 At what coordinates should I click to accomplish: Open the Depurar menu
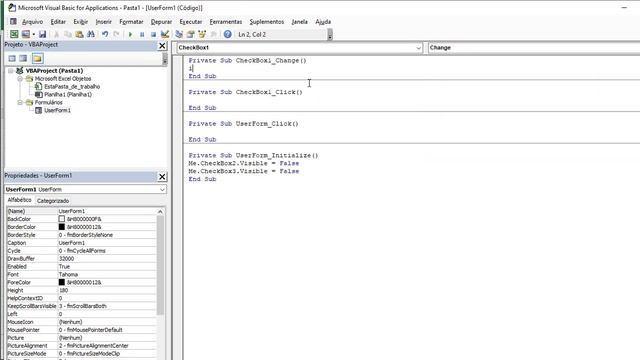click(x=161, y=22)
